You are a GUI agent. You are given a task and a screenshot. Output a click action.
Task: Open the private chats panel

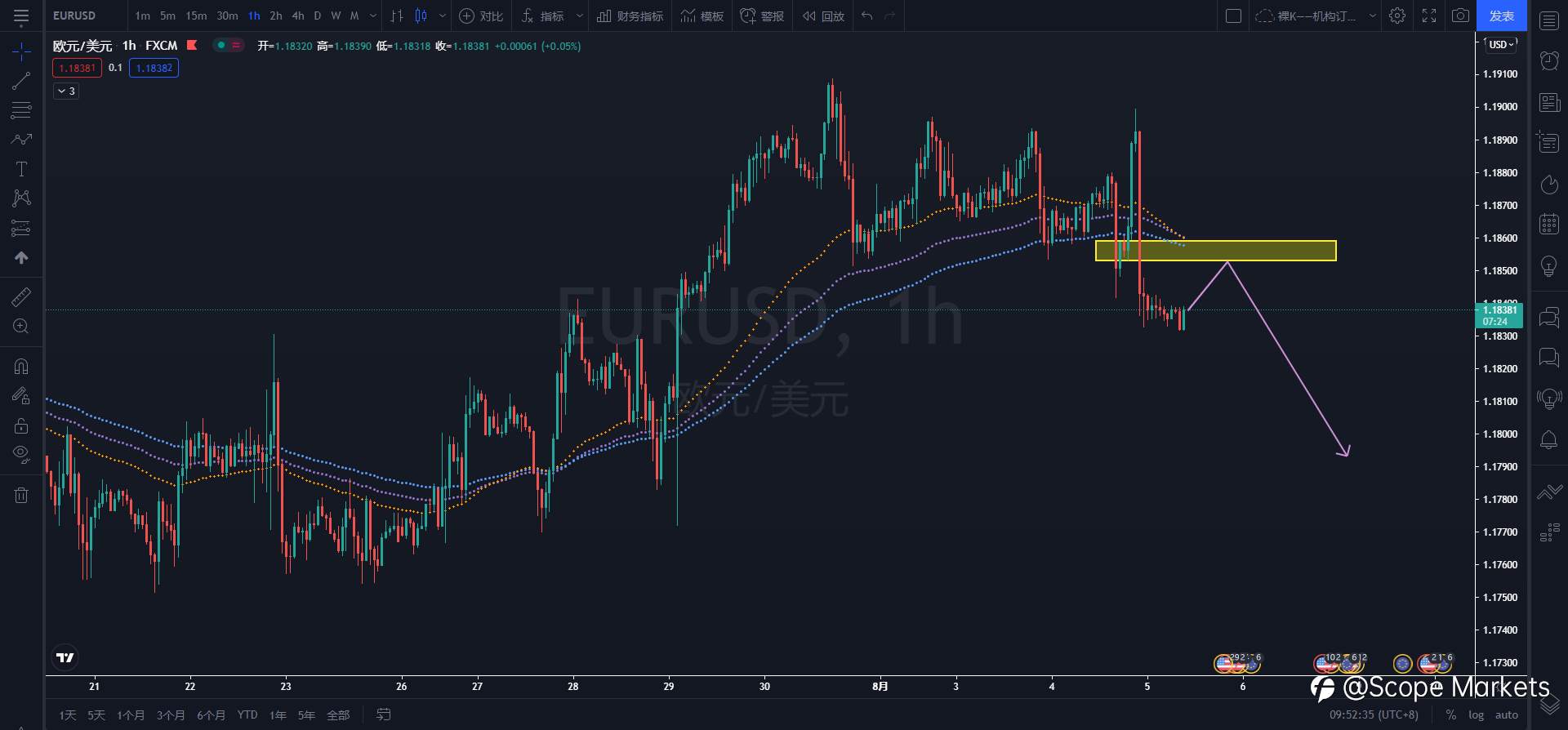click(1549, 358)
